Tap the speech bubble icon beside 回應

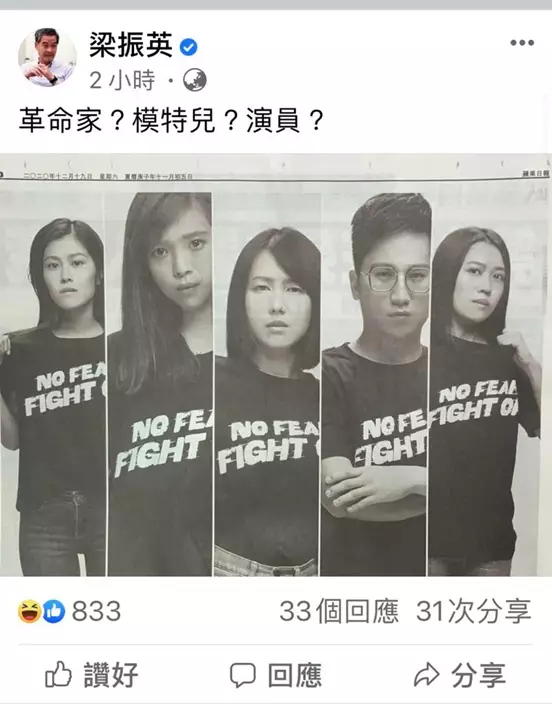tap(243, 675)
